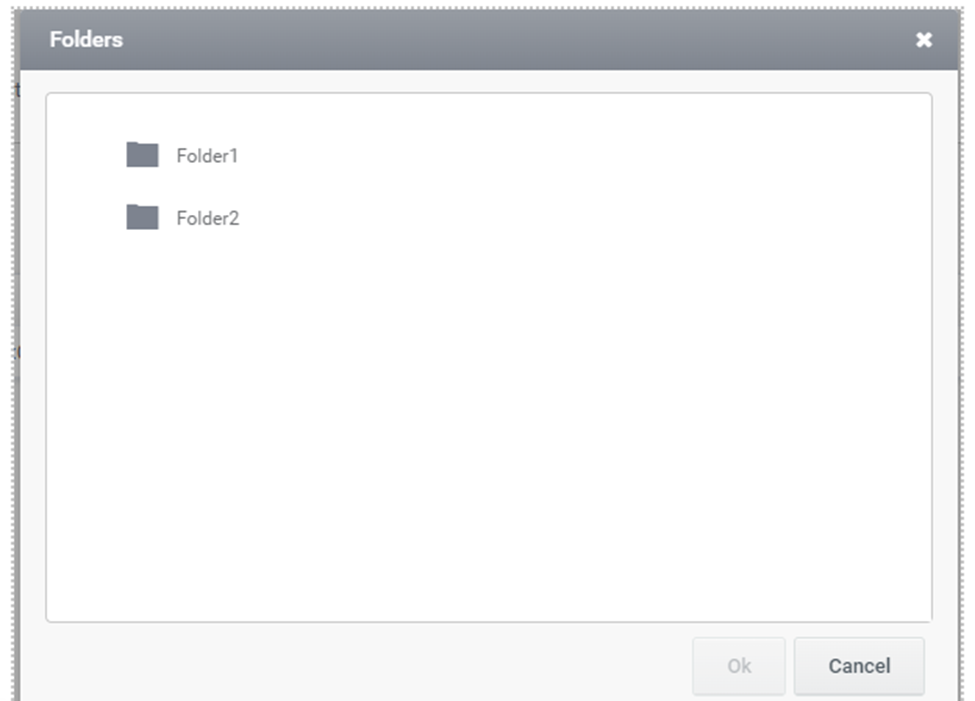Select the Folder2 text label
The width and height of the screenshot is (975, 701).
(208, 218)
